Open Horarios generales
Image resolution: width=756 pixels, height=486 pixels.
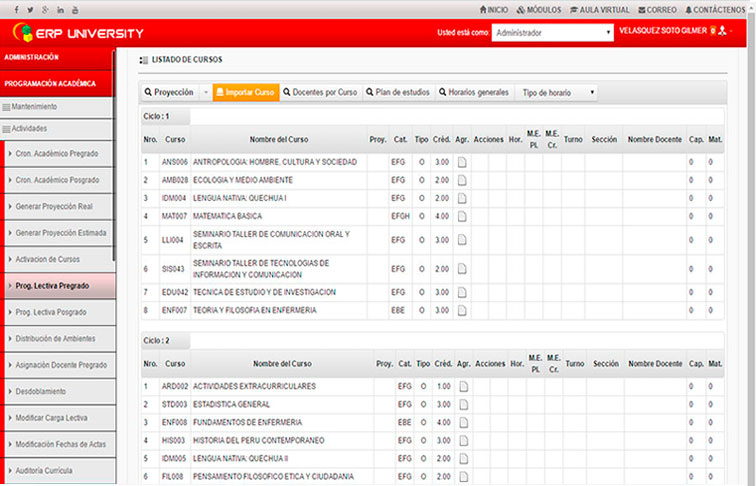(x=474, y=93)
